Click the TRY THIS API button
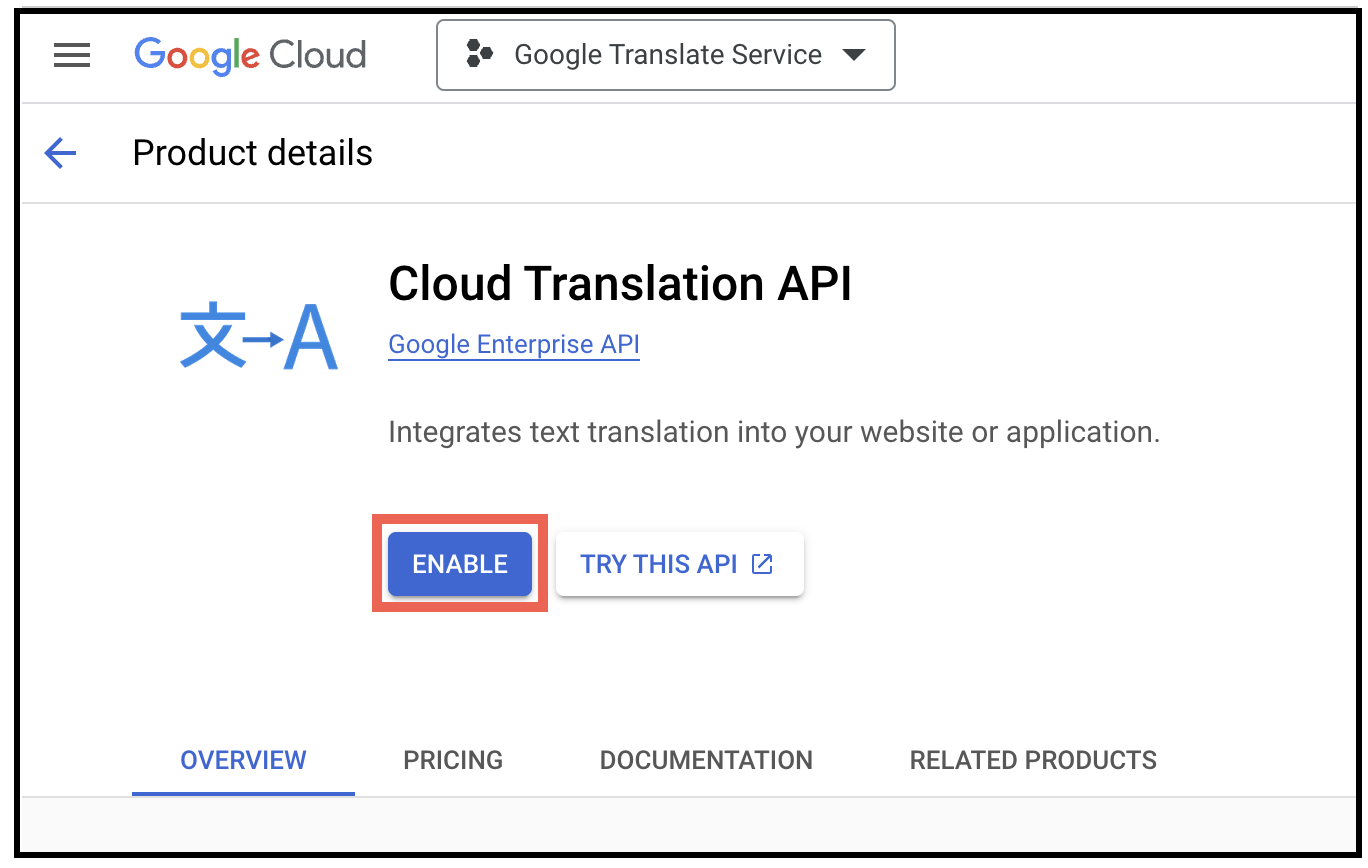Screen dimensions: 1368x868 click(680, 564)
